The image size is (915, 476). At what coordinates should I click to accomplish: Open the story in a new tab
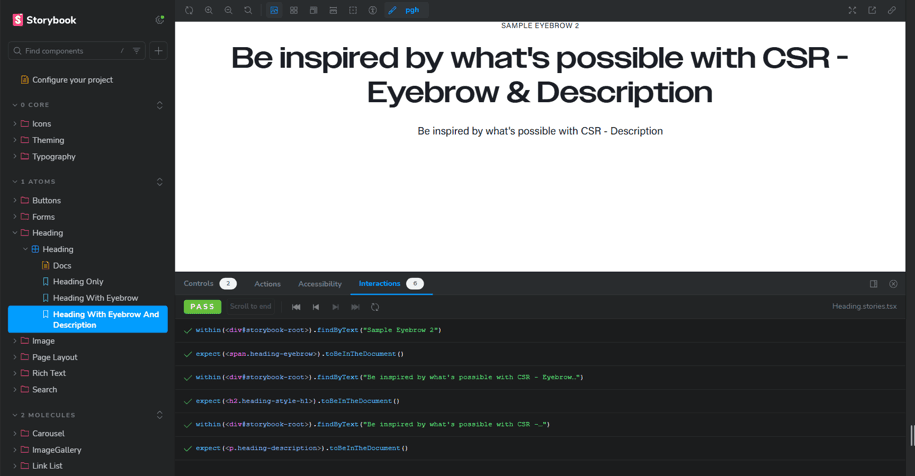pos(872,10)
